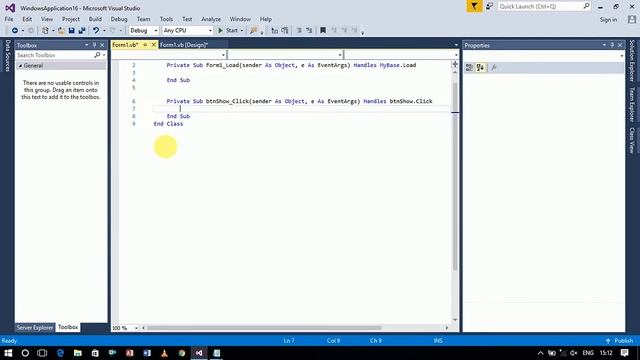Launch Microsoft Edge from the taskbar

pyautogui.click(x=60, y=353)
